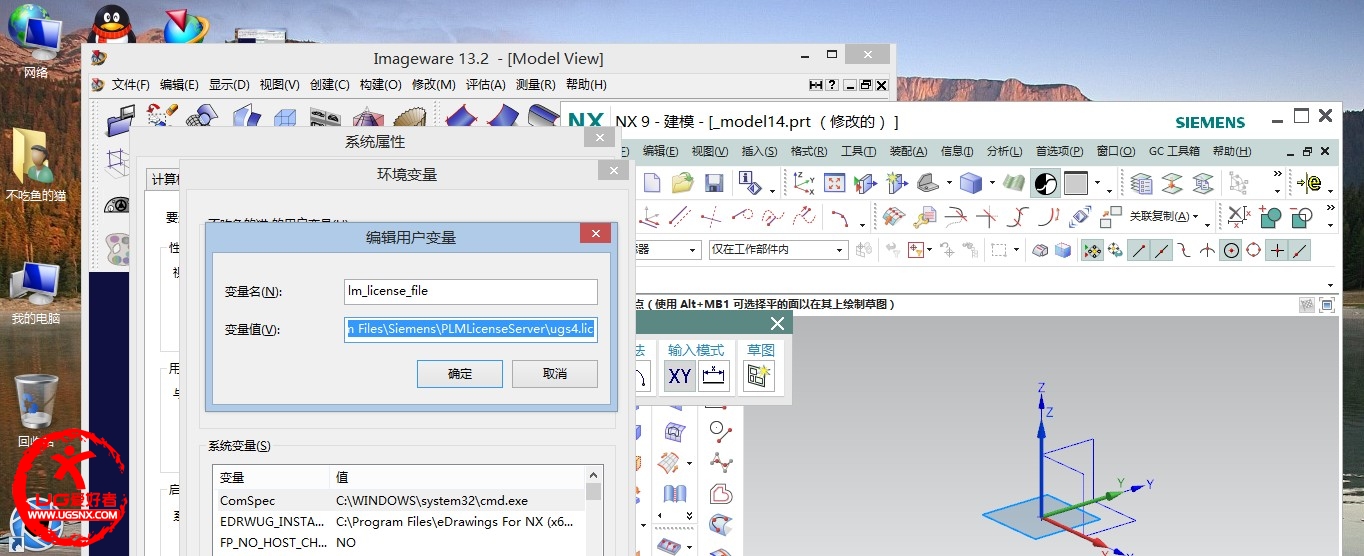Open the GC 工具箱 menu in NX
Image resolution: width=1364 pixels, height=556 pixels.
[x=1174, y=152]
